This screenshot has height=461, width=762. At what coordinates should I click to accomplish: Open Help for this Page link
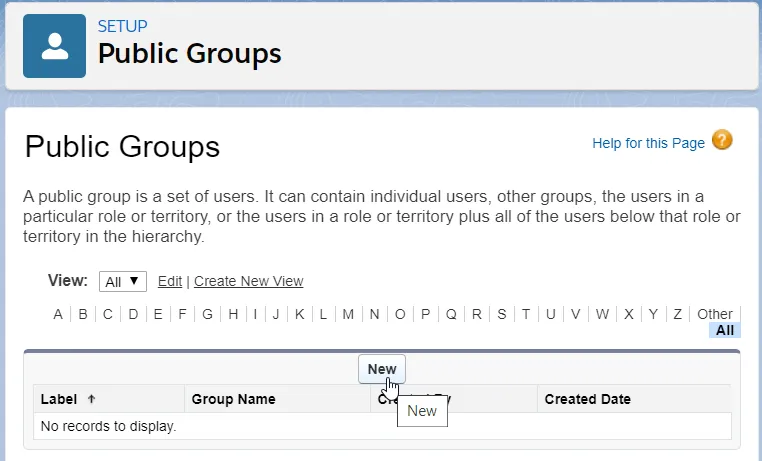coord(648,143)
